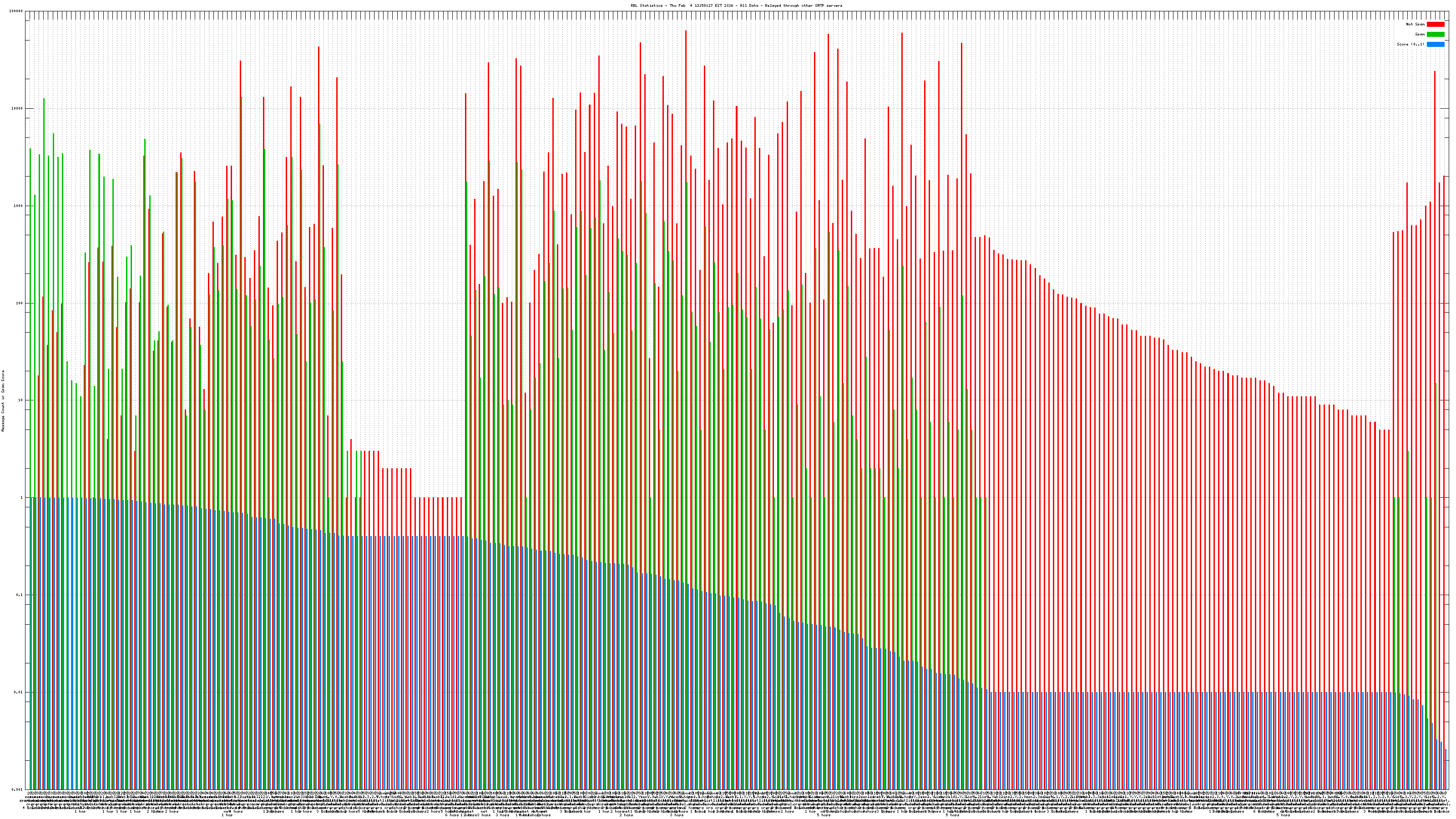Click the red Not Spam legend swatch
Viewport: 1456px width, 819px height.
click(x=1435, y=24)
